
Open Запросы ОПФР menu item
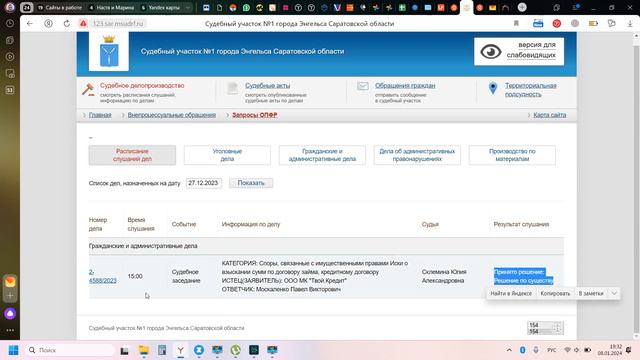tap(255, 115)
